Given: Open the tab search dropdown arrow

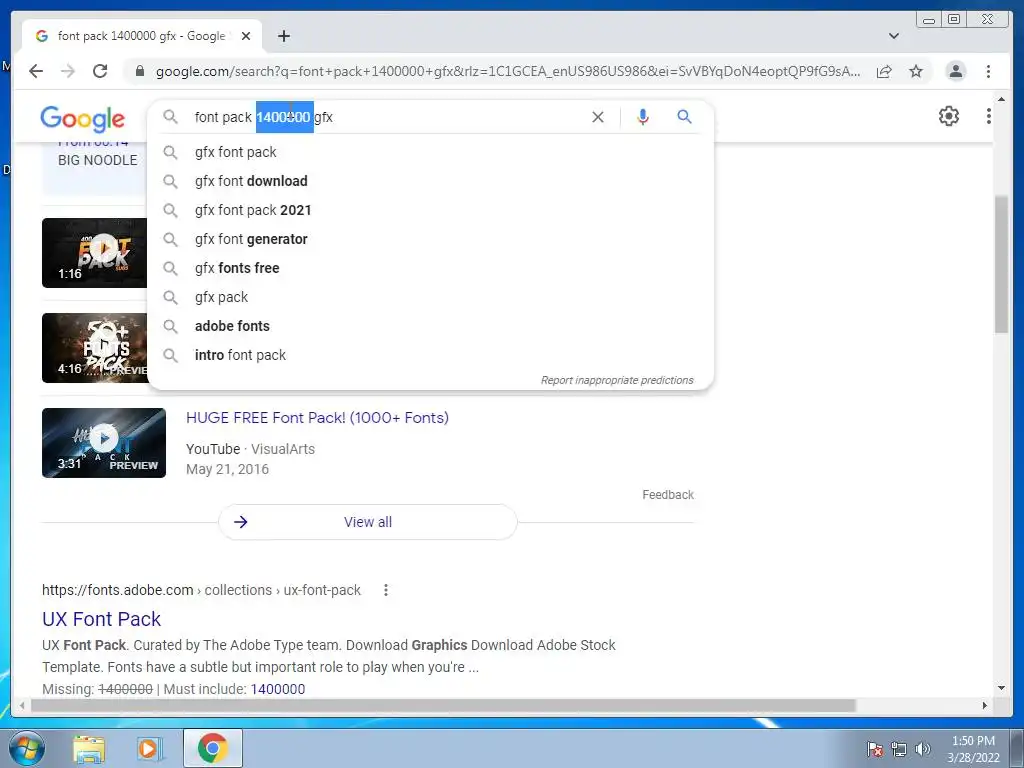Looking at the screenshot, I should coord(894,36).
